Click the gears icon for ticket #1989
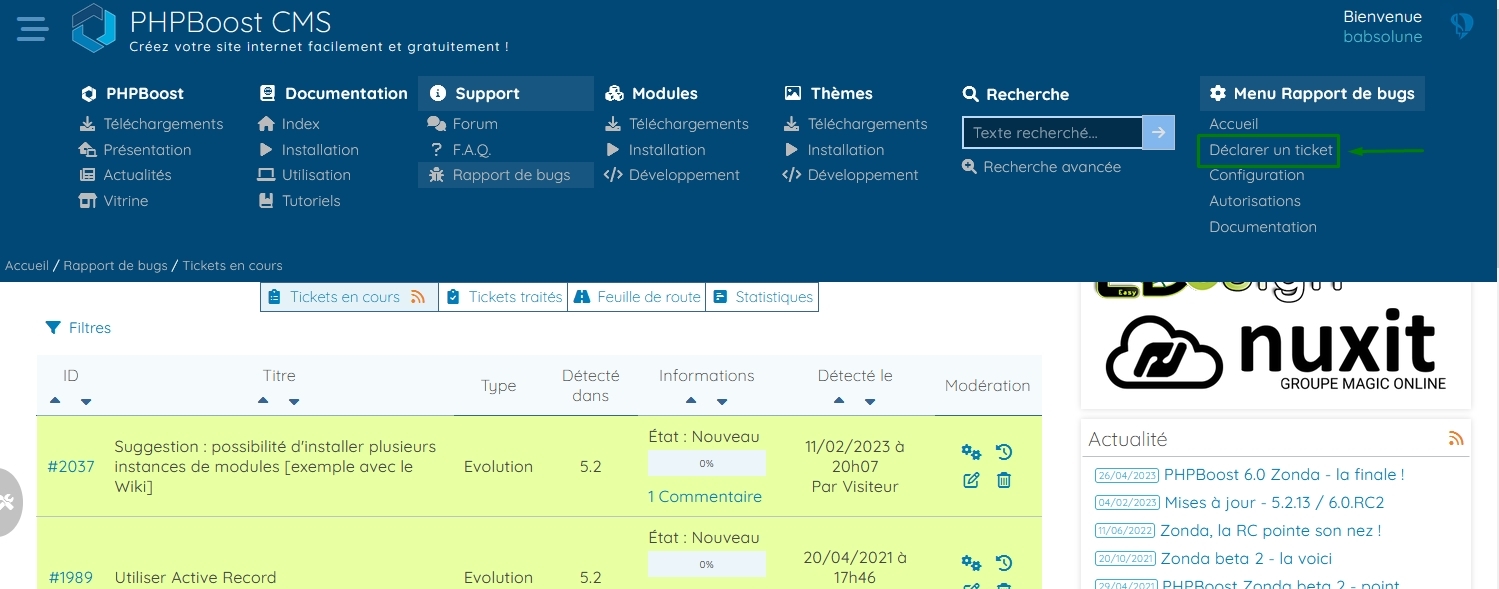 [x=971, y=563]
